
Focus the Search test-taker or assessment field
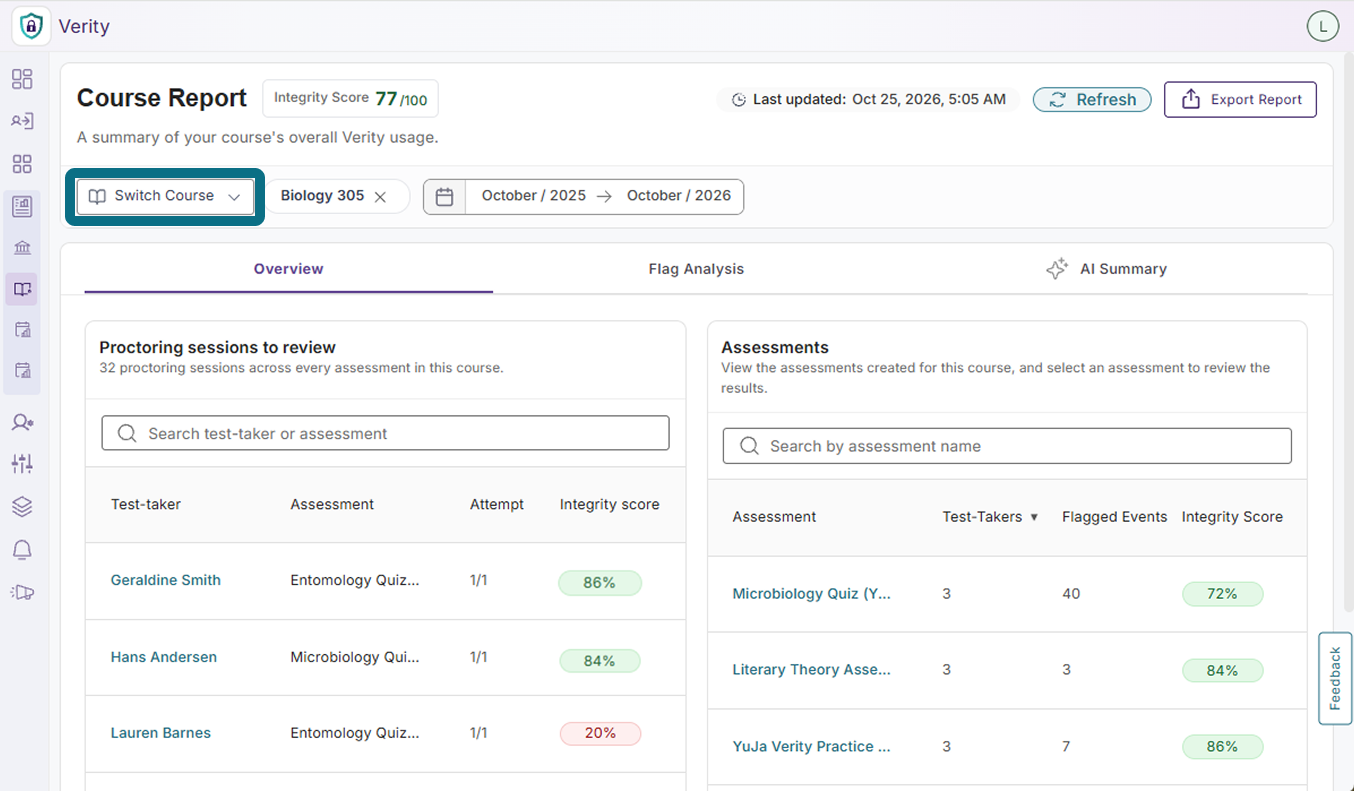tap(385, 433)
